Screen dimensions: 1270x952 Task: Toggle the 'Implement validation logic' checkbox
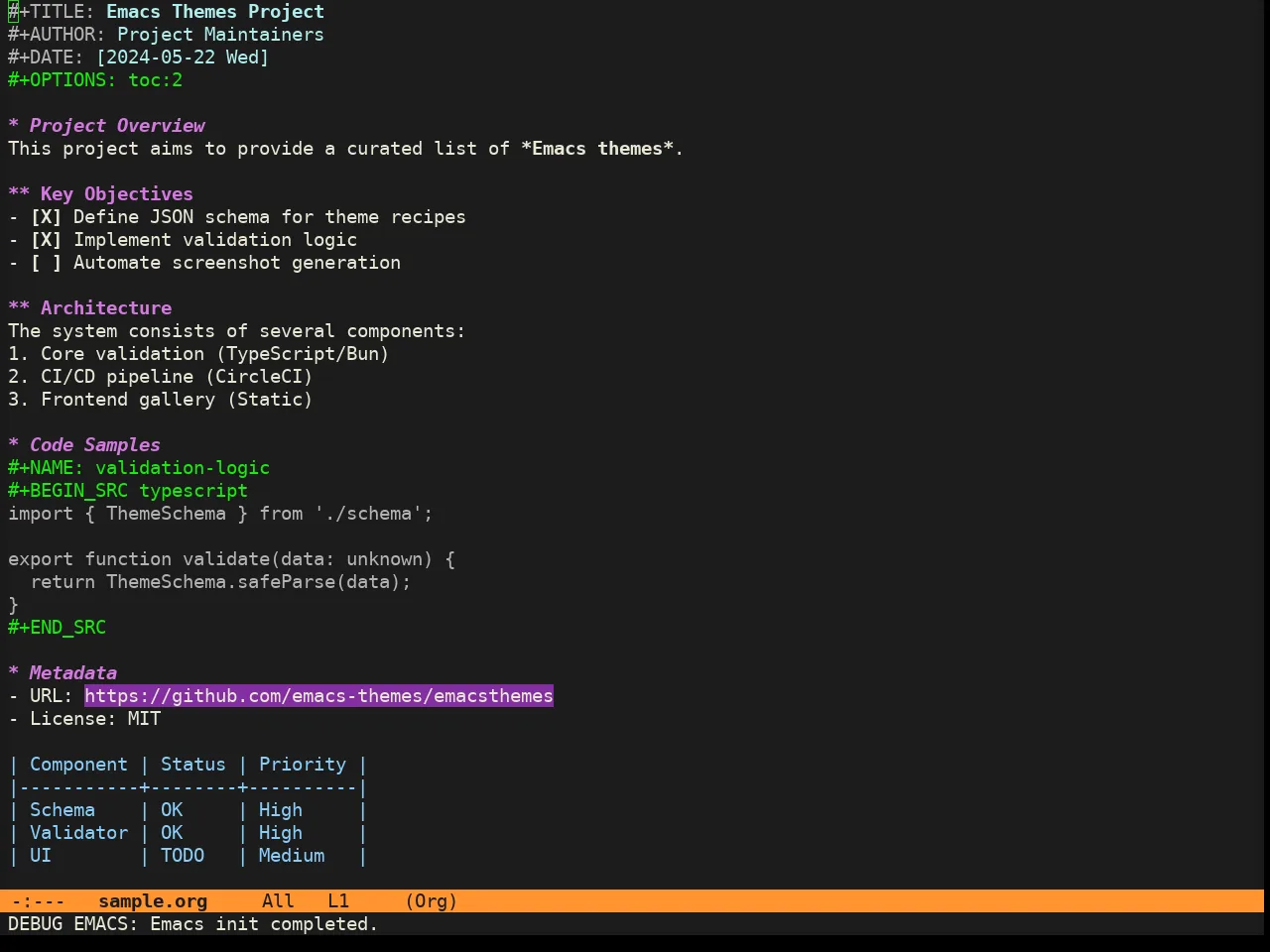46,240
